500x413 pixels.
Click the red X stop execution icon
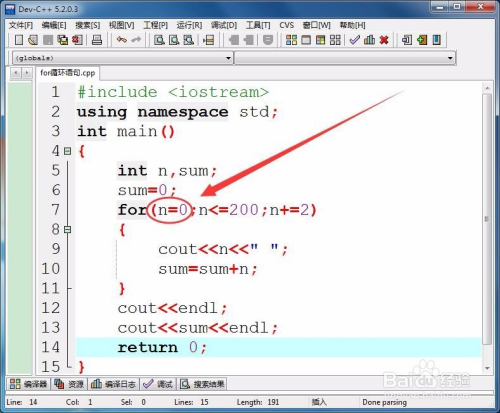coord(384,40)
